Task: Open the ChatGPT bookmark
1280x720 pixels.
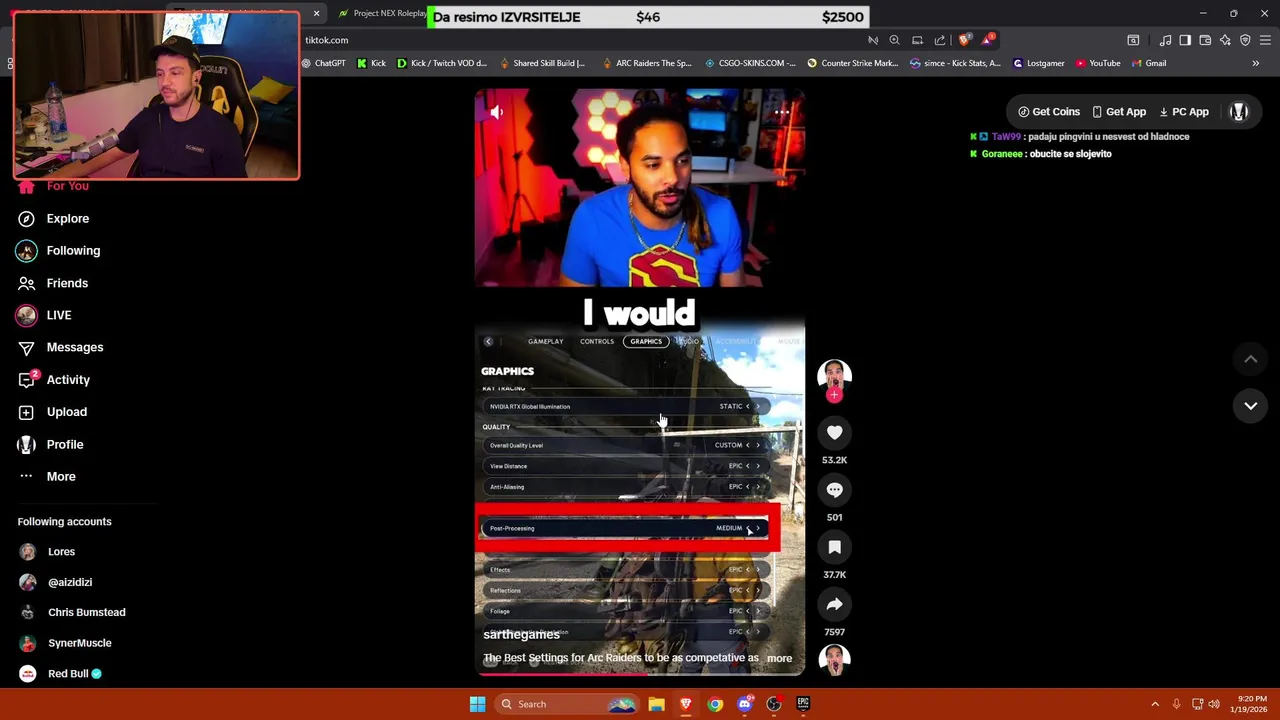Action: click(323, 63)
